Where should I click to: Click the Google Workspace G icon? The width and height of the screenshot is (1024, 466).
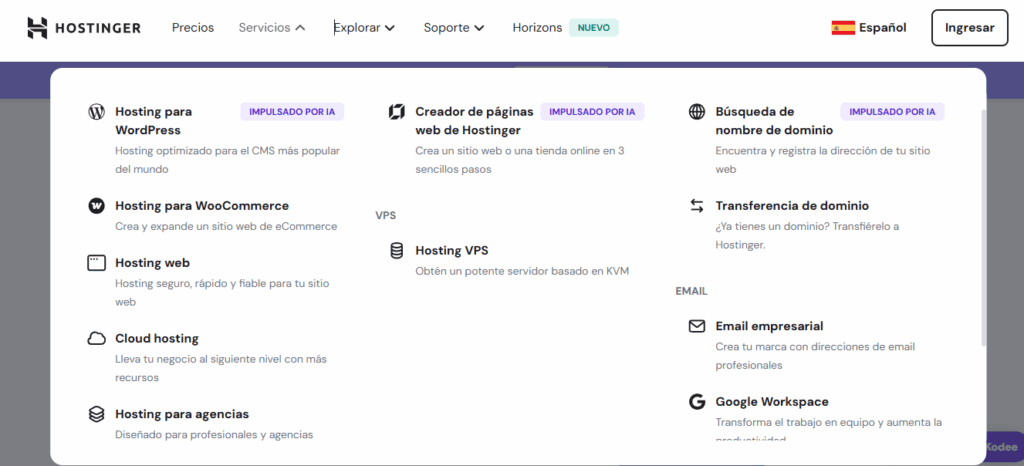(697, 402)
